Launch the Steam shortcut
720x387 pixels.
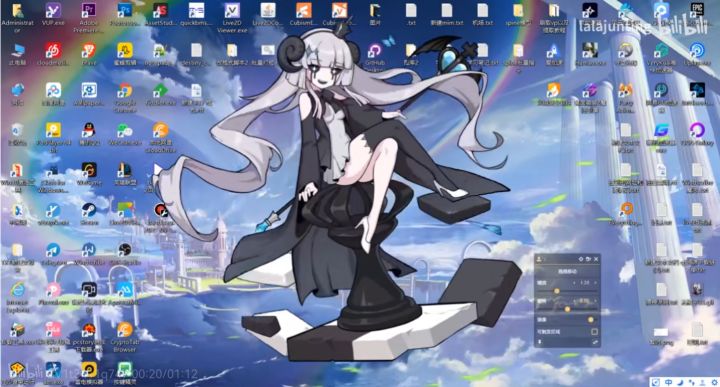tap(89, 210)
